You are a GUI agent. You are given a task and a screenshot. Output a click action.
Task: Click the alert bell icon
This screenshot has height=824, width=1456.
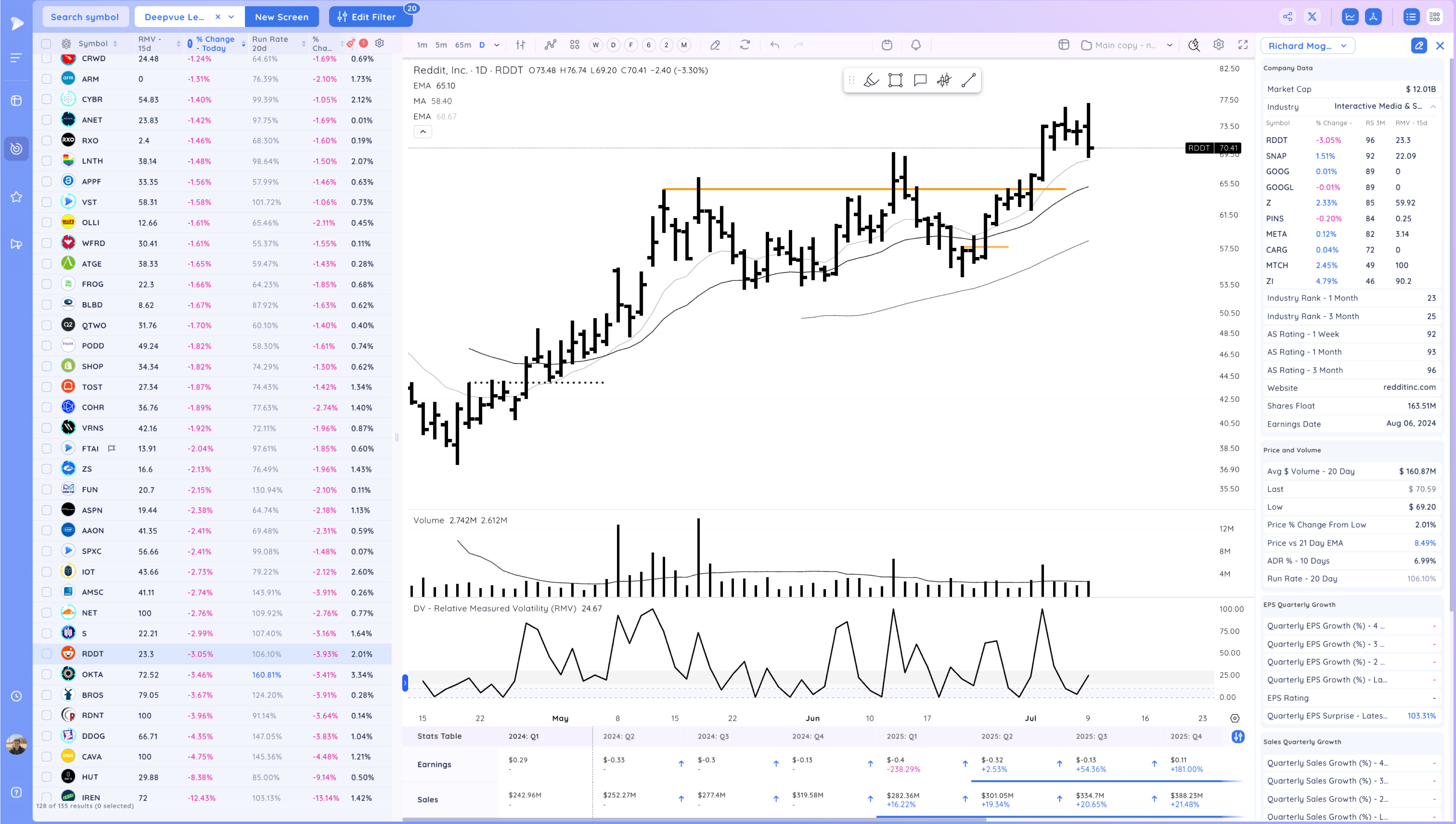click(x=915, y=45)
